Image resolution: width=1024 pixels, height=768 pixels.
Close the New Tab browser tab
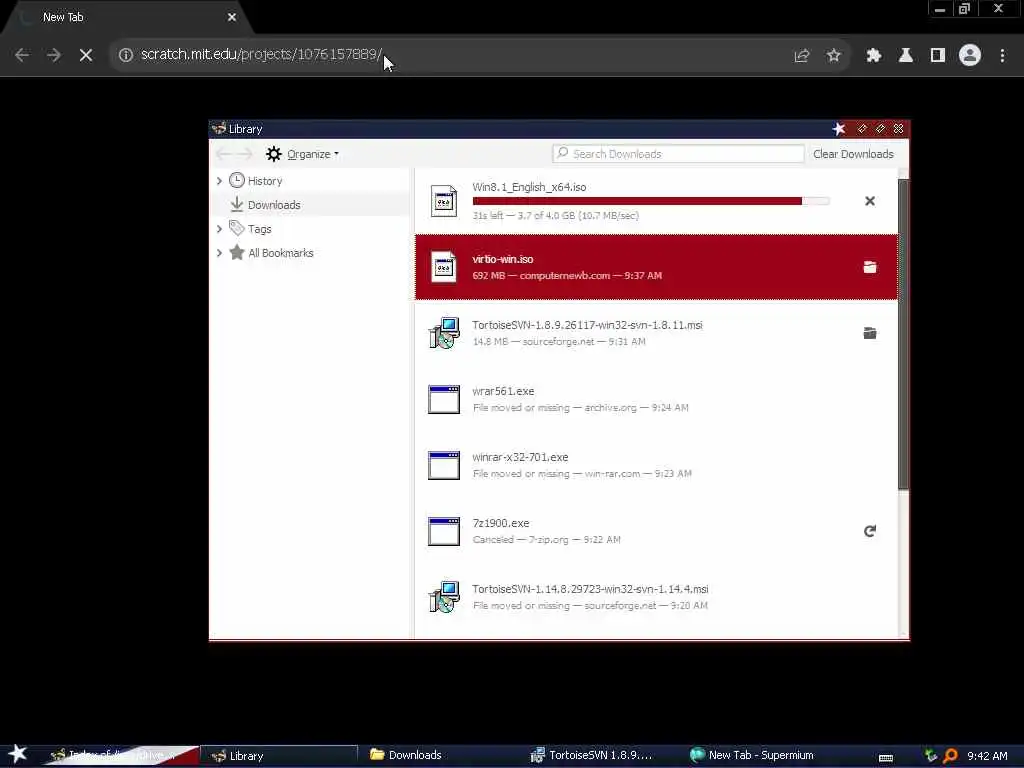232,17
